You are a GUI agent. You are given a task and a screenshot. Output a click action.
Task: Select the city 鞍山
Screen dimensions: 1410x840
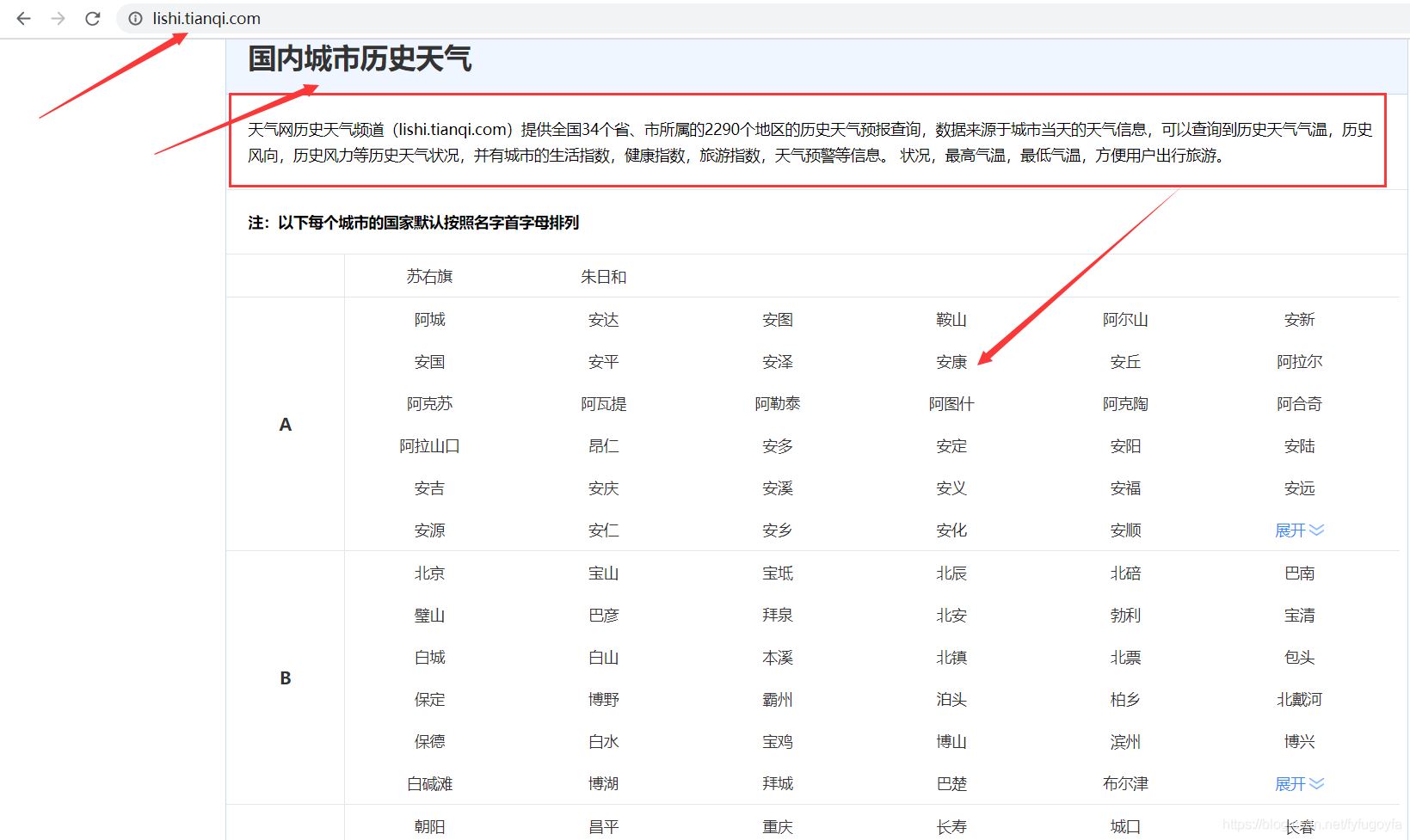tap(951, 319)
